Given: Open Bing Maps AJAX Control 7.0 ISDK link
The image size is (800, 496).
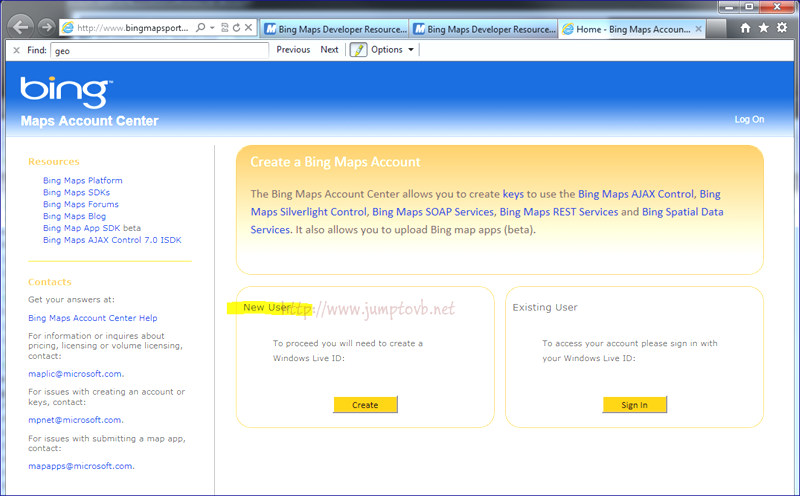Looking at the screenshot, I should point(112,240).
